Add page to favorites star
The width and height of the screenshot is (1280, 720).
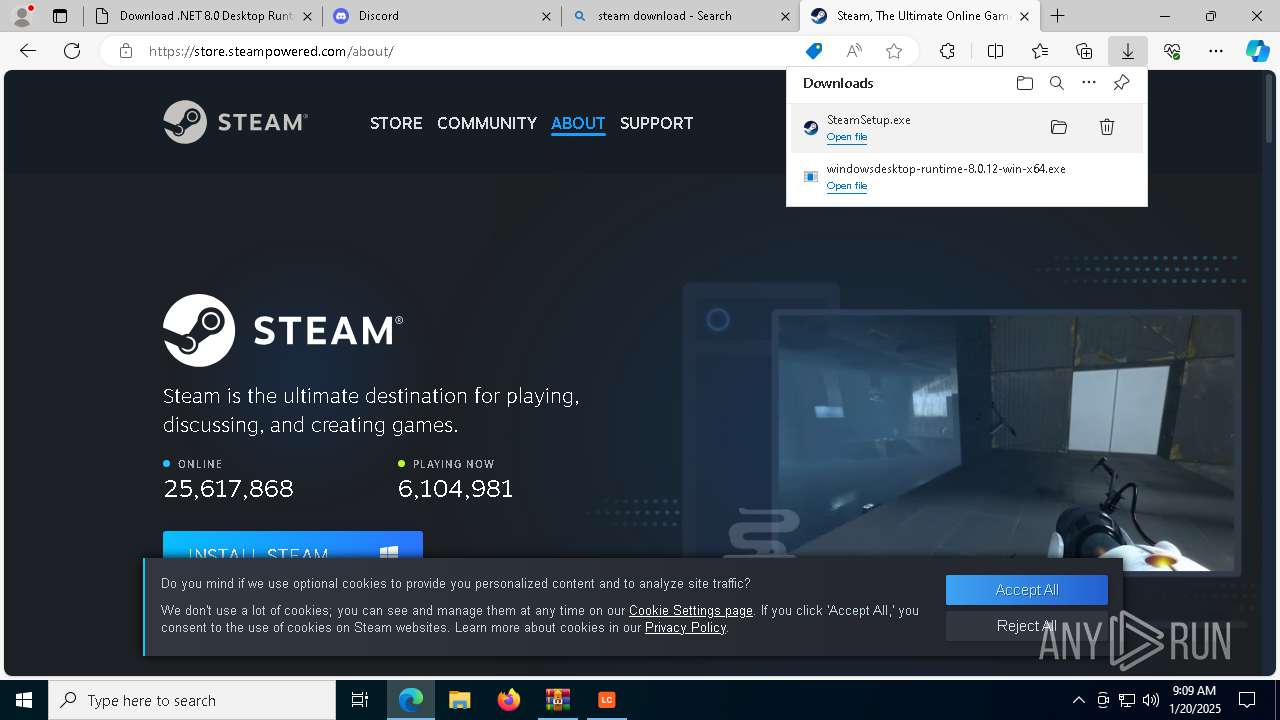tap(894, 51)
